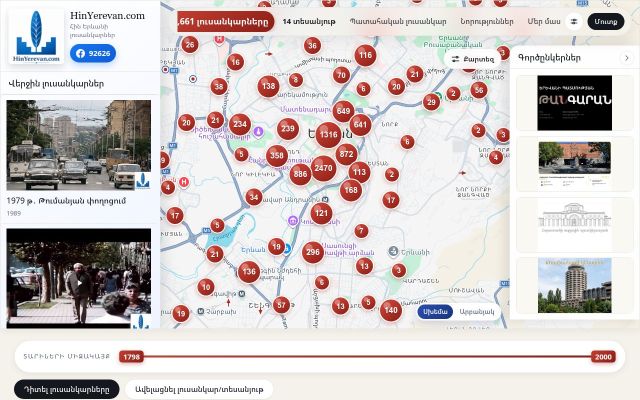Select the 121 cluster marker

321,213
